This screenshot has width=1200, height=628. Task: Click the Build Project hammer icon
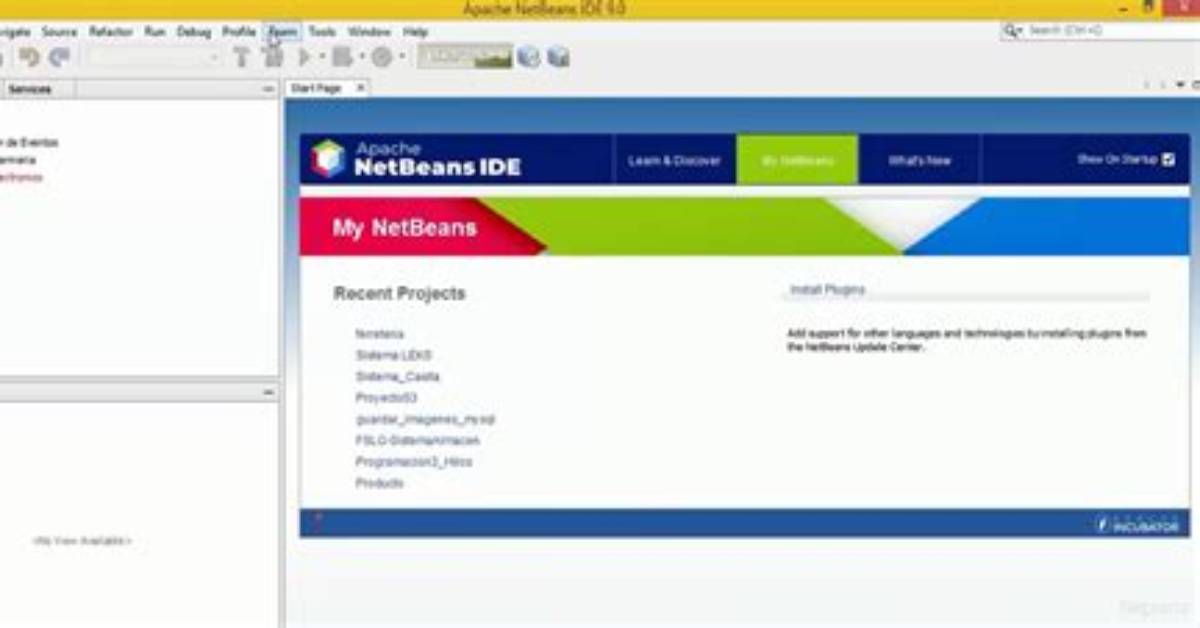pos(241,57)
